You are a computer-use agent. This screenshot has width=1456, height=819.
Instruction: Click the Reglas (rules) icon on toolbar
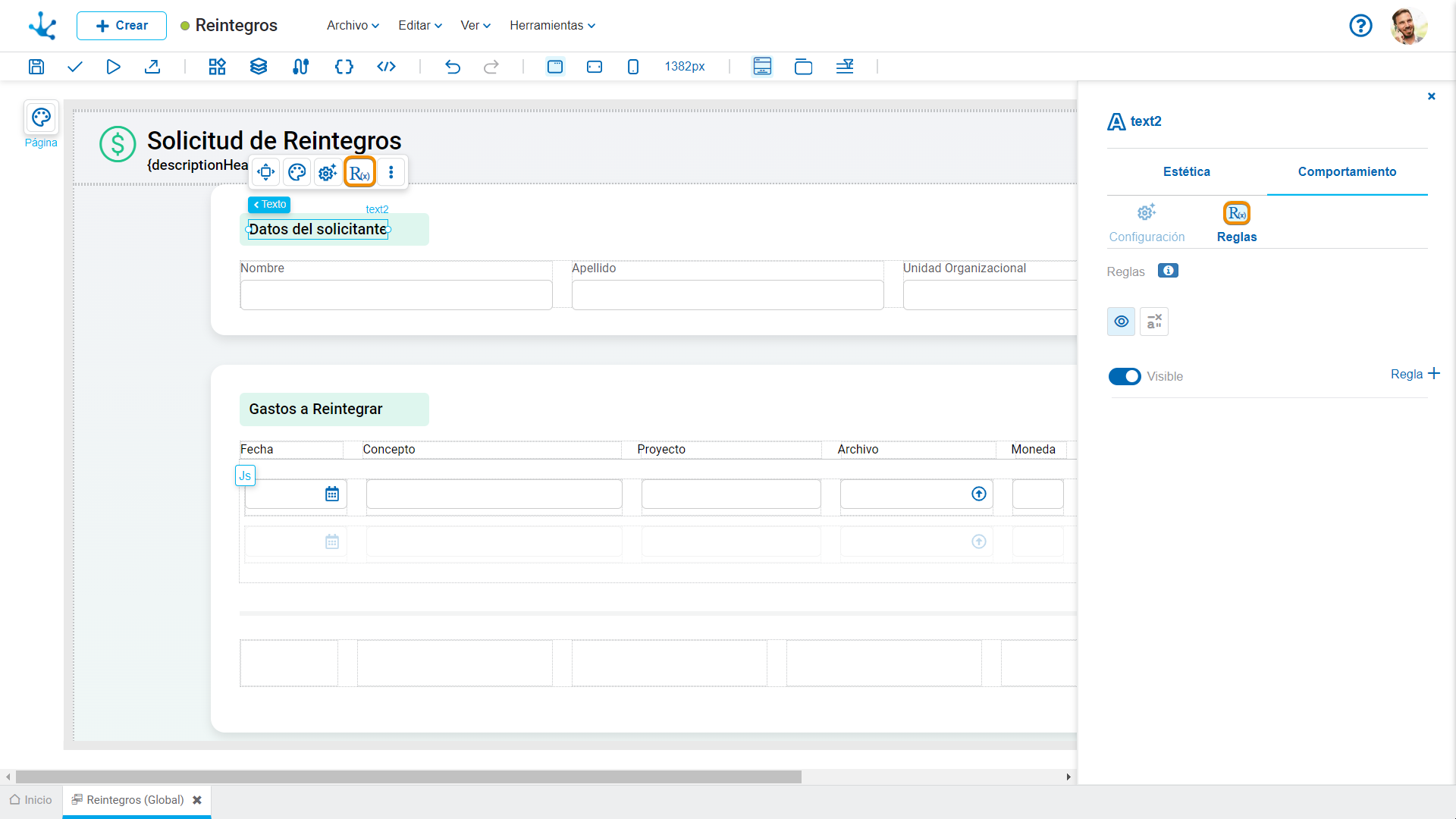359,172
